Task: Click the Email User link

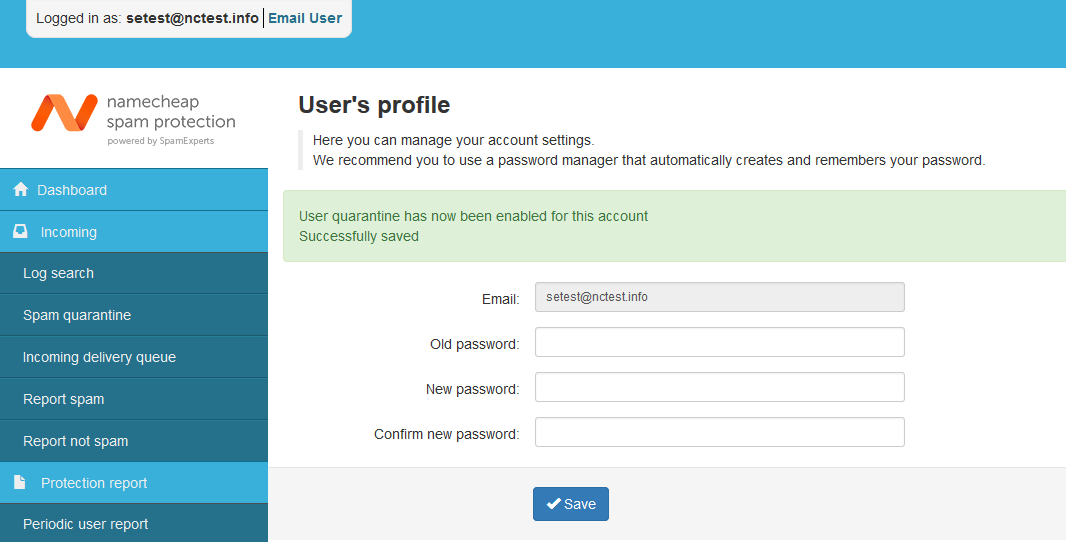Action: click(x=305, y=18)
